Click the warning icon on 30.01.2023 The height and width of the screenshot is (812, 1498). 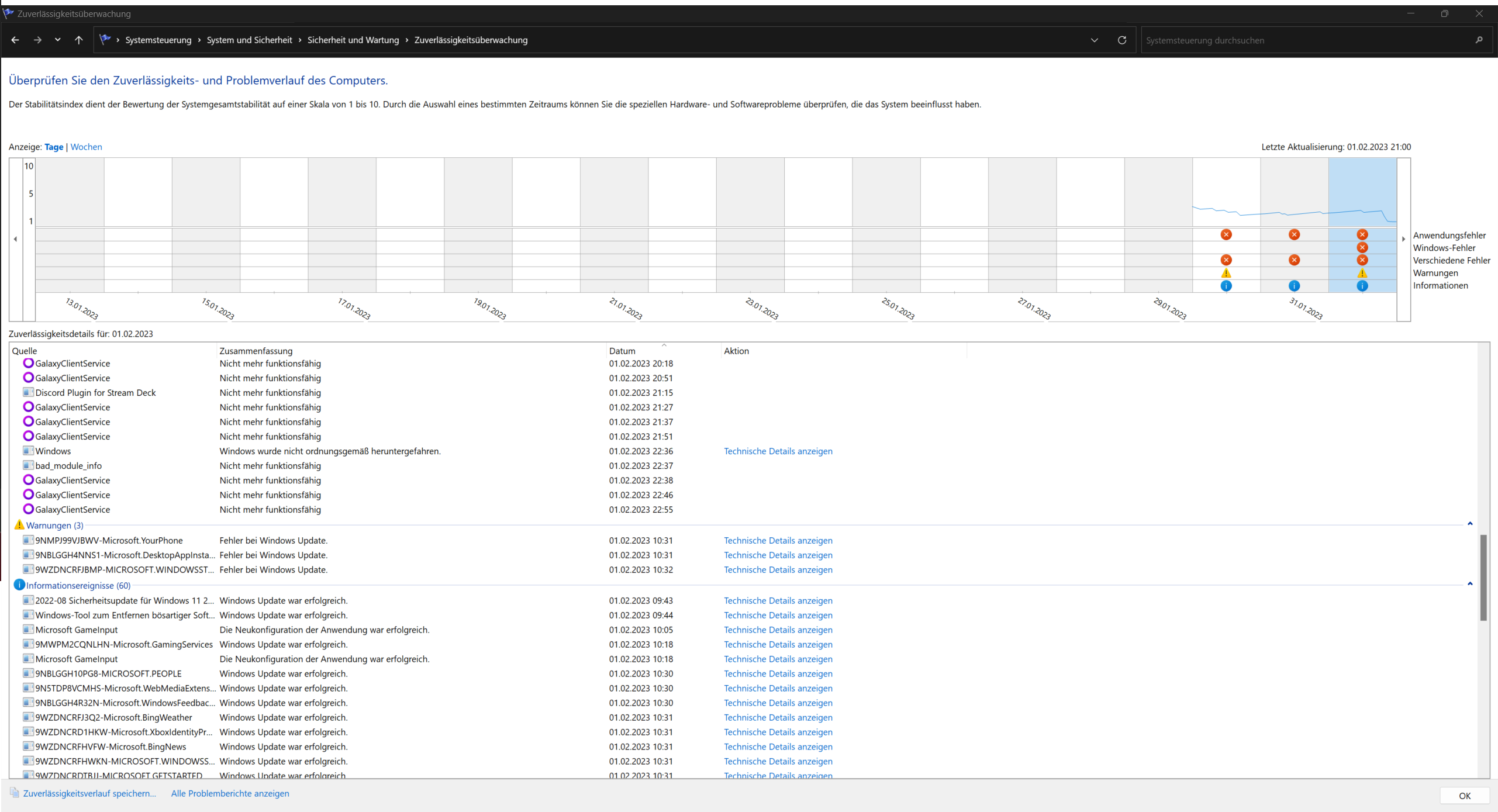click(x=1226, y=273)
